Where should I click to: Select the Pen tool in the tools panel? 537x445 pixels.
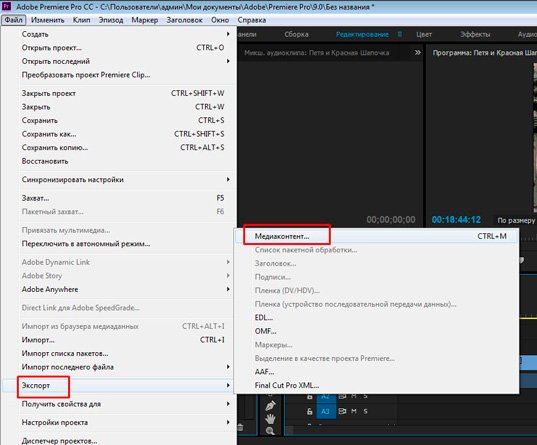click(x=270, y=406)
